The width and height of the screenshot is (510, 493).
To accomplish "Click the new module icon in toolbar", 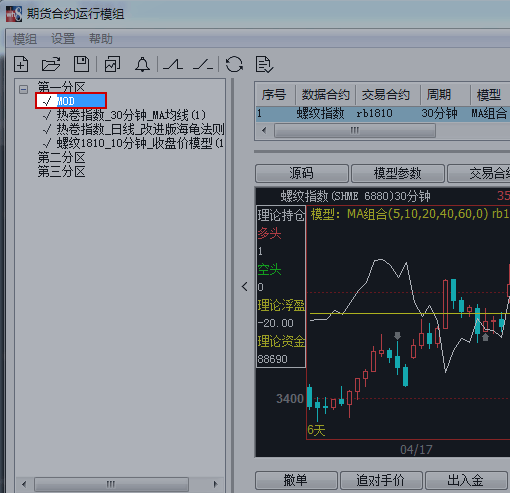I will [x=21, y=64].
